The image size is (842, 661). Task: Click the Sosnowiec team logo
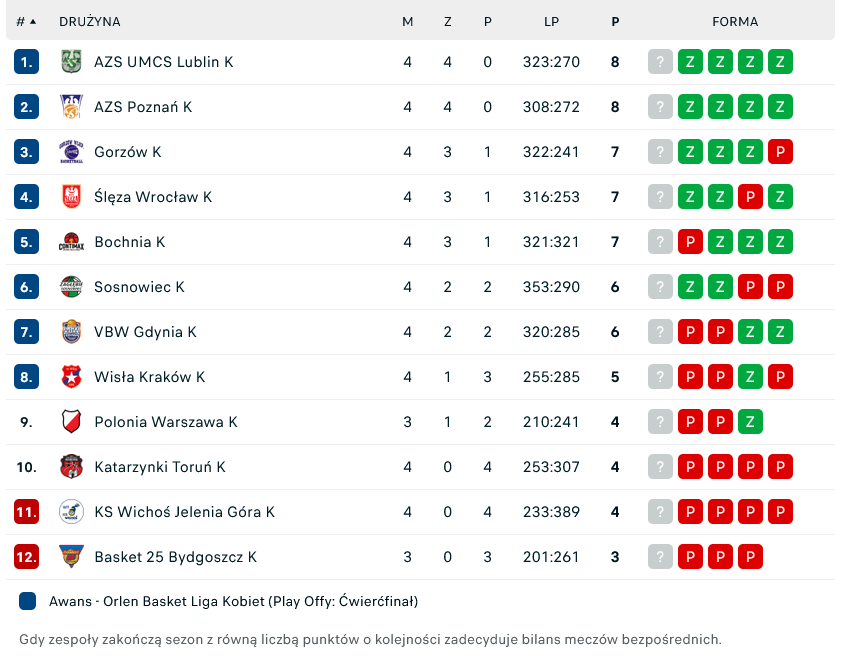(x=71, y=287)
